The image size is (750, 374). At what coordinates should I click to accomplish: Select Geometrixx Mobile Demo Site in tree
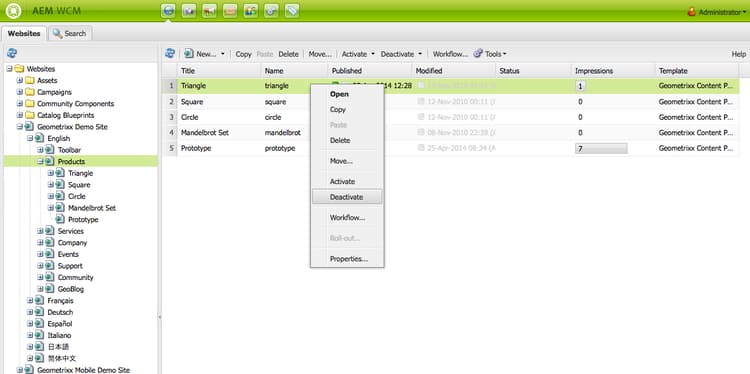[83, 370]
